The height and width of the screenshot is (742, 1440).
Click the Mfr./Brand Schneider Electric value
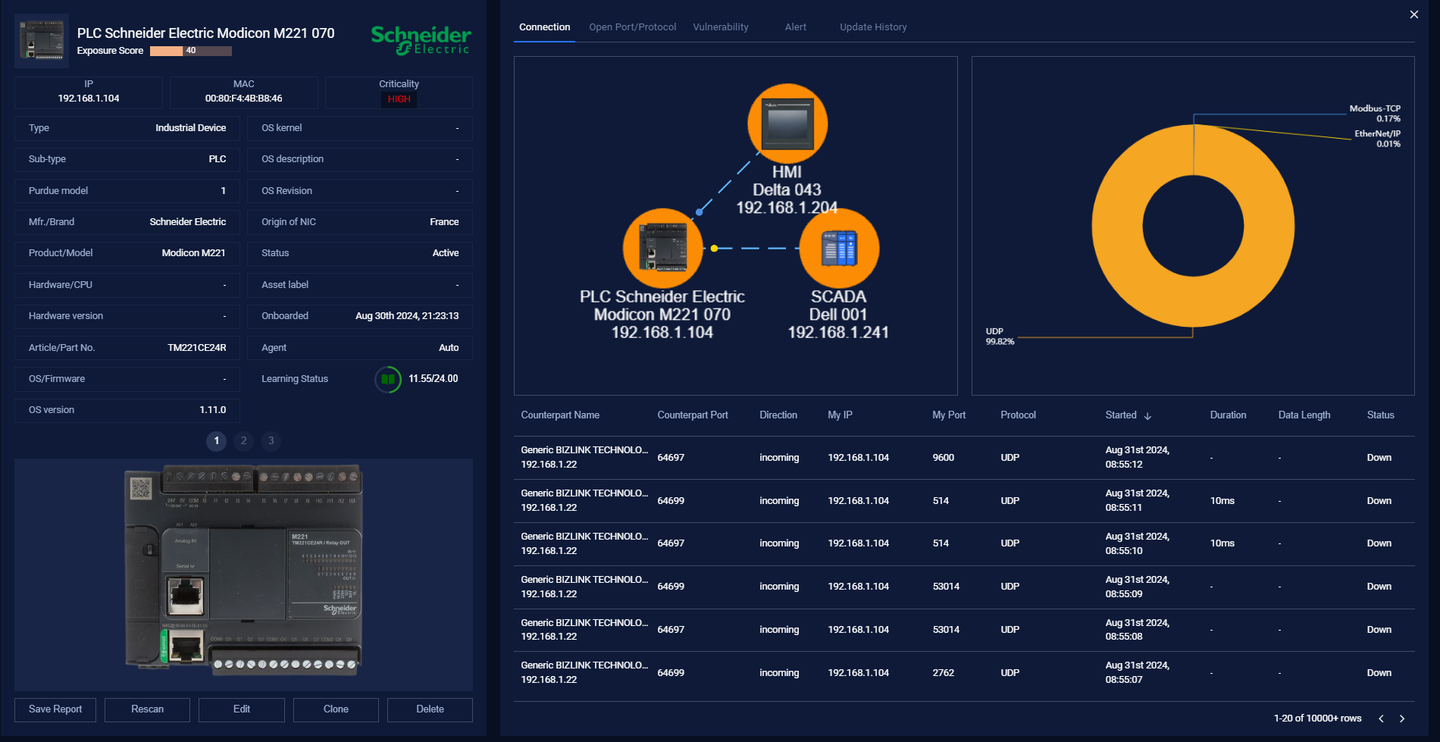click(188, 222)
